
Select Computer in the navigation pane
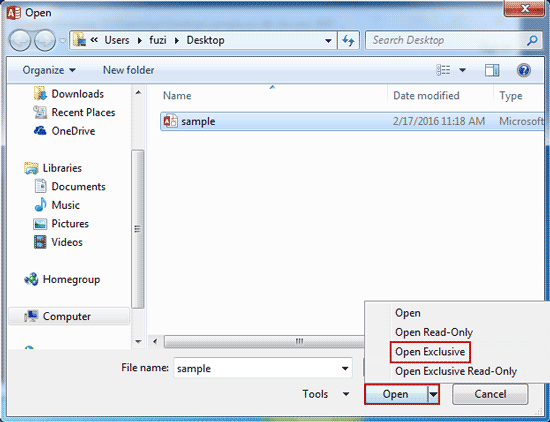[68, 316]
